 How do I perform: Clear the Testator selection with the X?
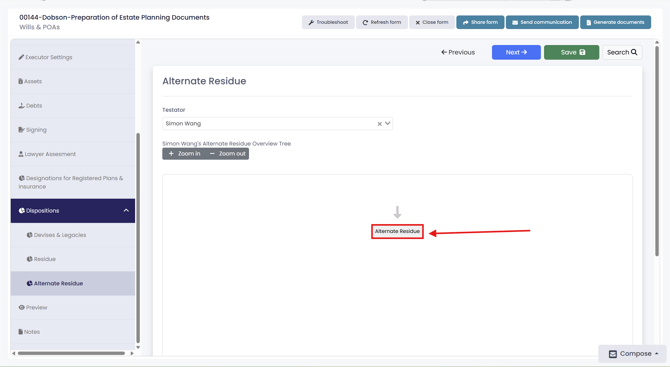click(379, 124)
